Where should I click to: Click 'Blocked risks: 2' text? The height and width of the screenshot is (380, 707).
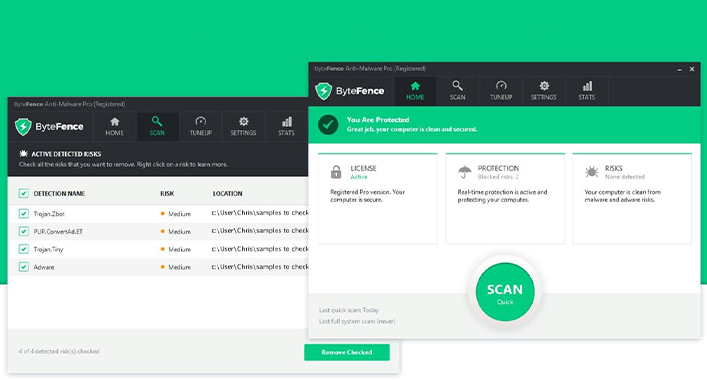(x=498, y=177)
